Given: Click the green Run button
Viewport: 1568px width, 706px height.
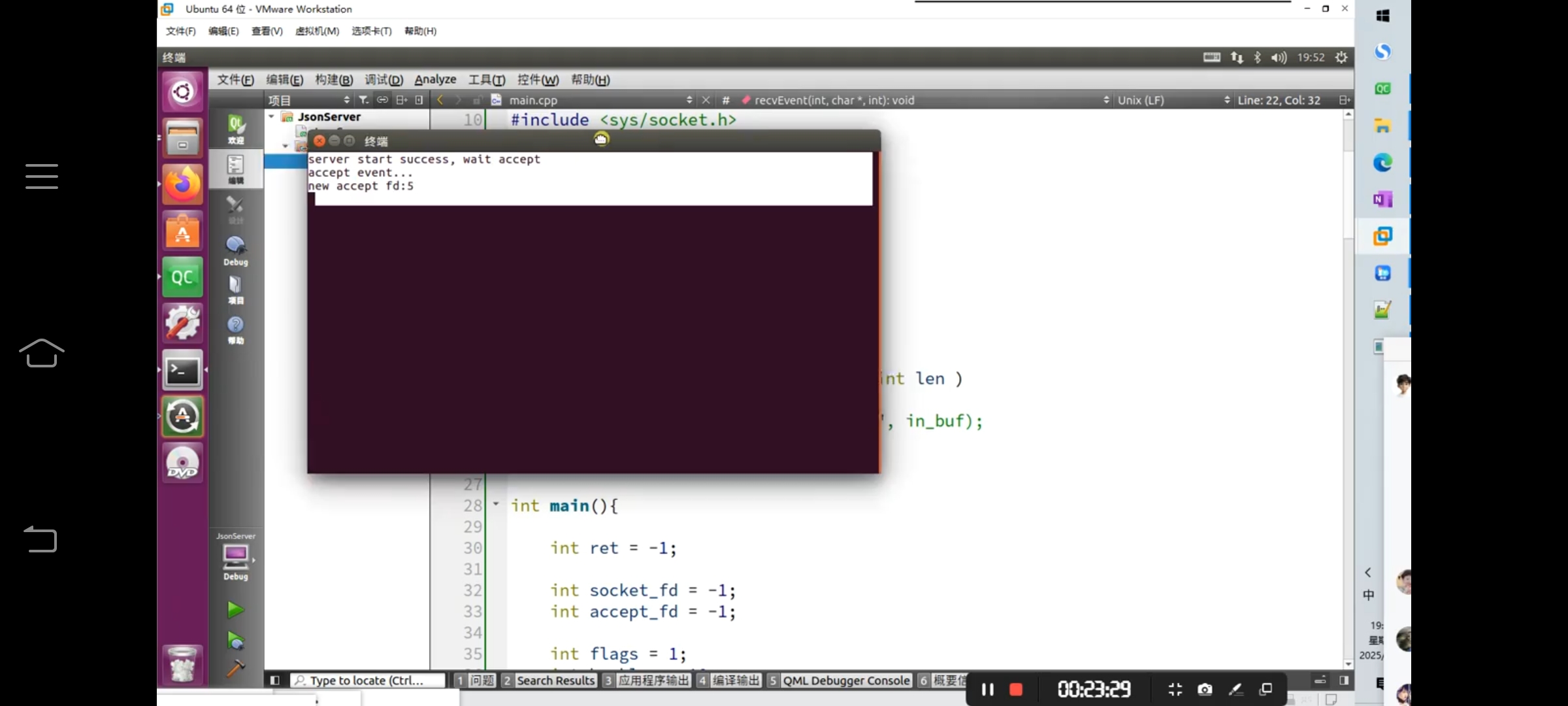Looking at the screenshot, I should coord(235,610).
